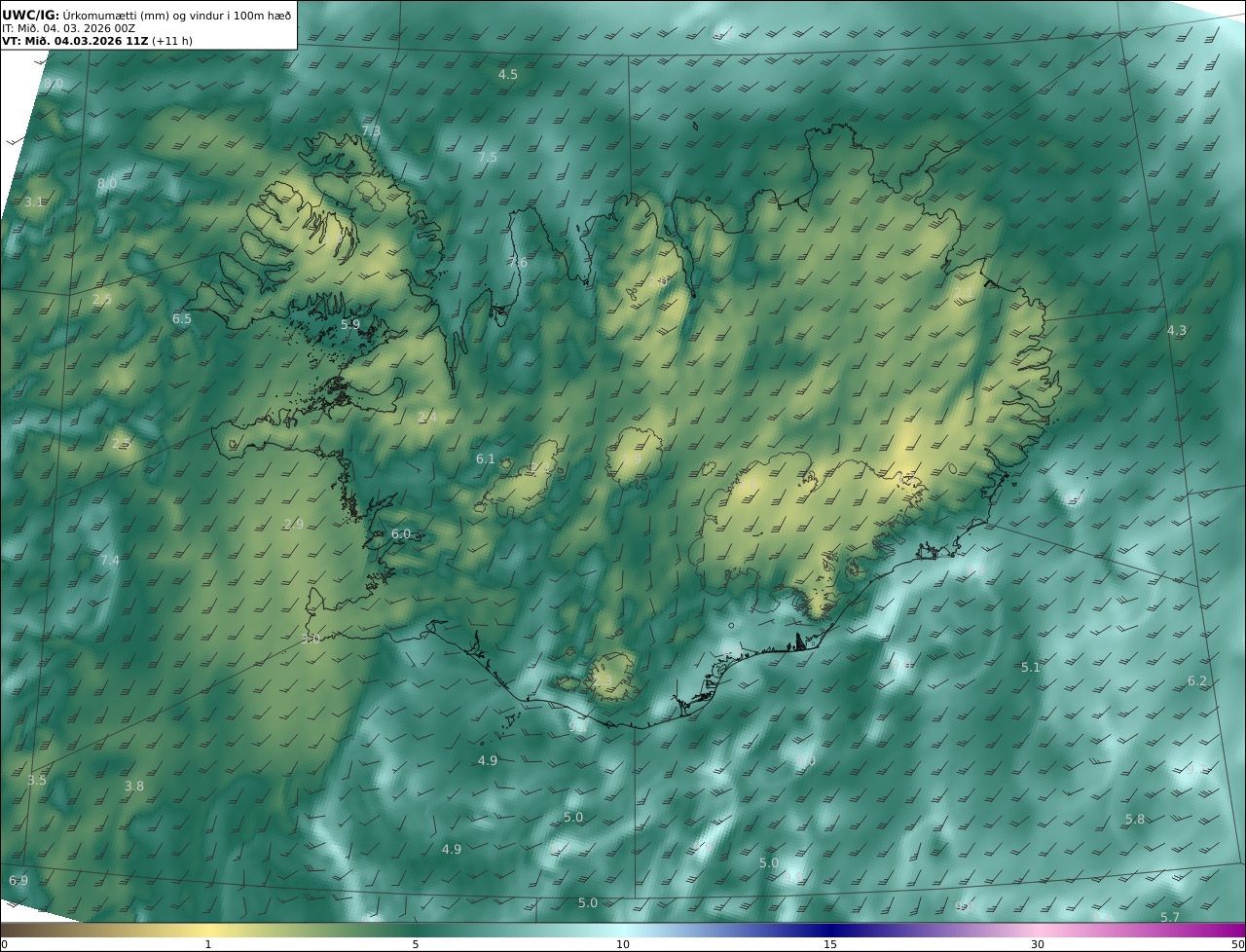Click the 4.3 value label on the map
The width and height of the screenshot is (1246, 952).
pyautogui.click(x=1177, y=331)
